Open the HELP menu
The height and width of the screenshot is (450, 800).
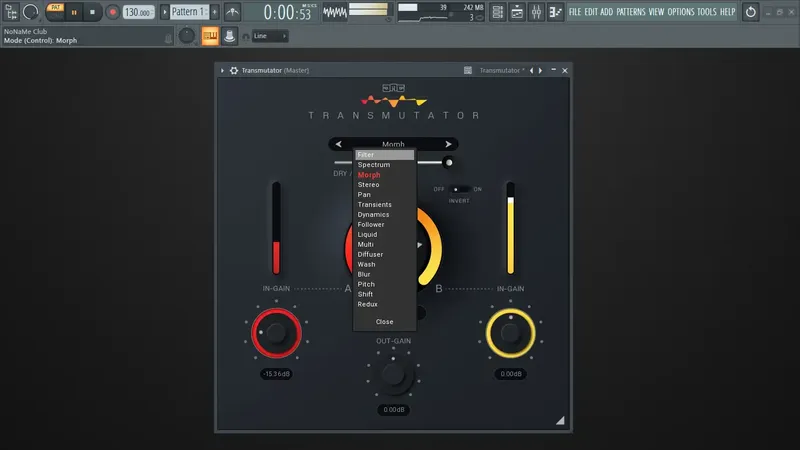click(728, 12)
